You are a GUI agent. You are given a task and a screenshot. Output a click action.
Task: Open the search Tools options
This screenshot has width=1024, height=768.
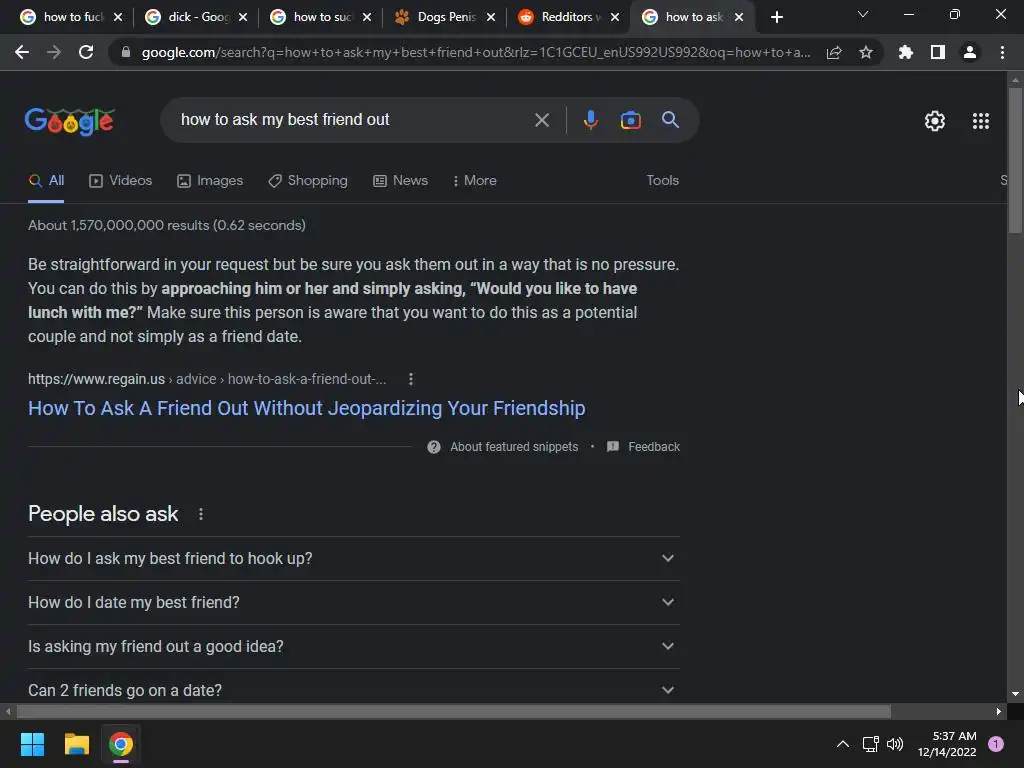pos(662,180)
